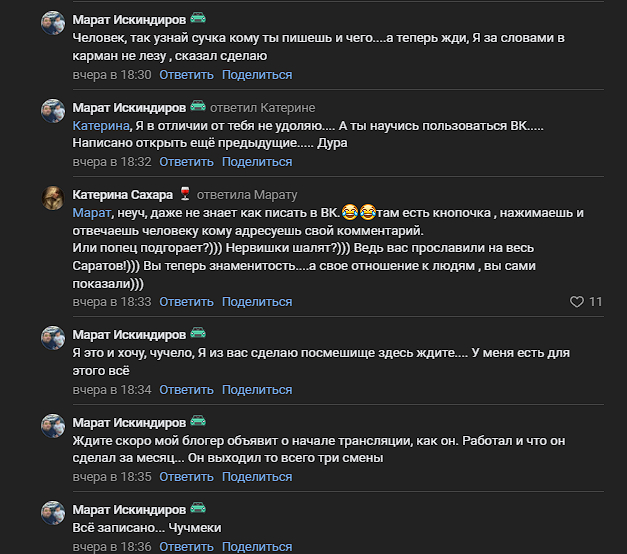Click the car icon in the 18:32 comment header
This screenshot has height=554, width=627.
pos(198,107)
